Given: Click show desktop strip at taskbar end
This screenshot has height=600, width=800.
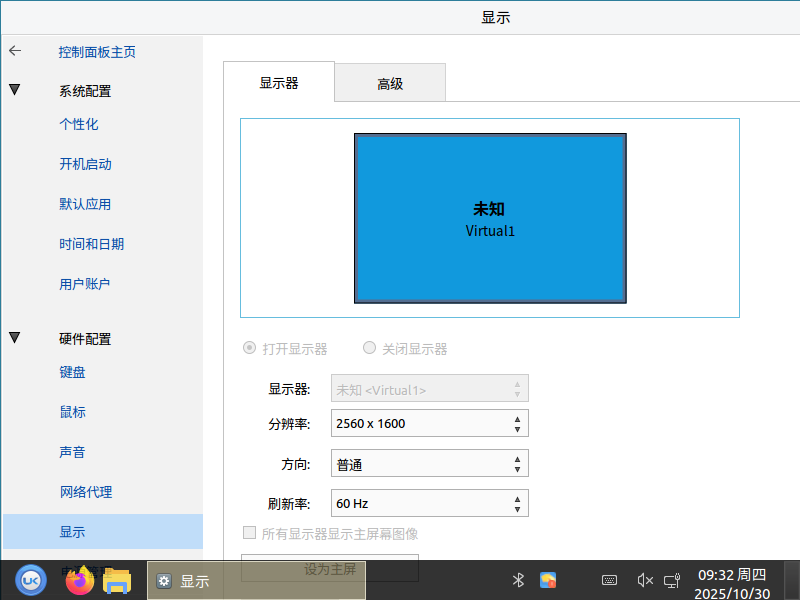Looking at the screenshot, I should tap(792, 581).
